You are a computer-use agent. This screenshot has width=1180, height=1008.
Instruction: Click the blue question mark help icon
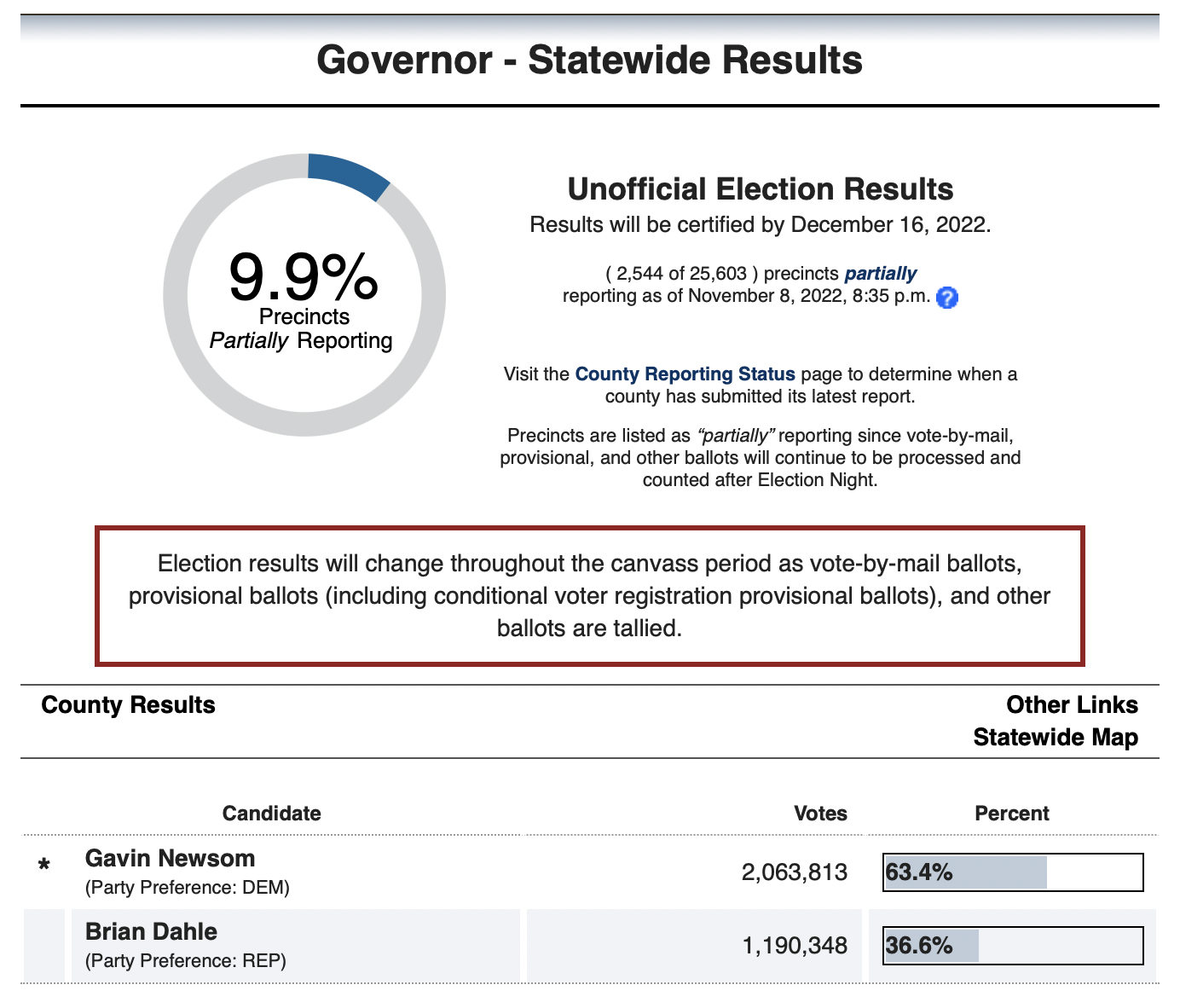[947, 298]
